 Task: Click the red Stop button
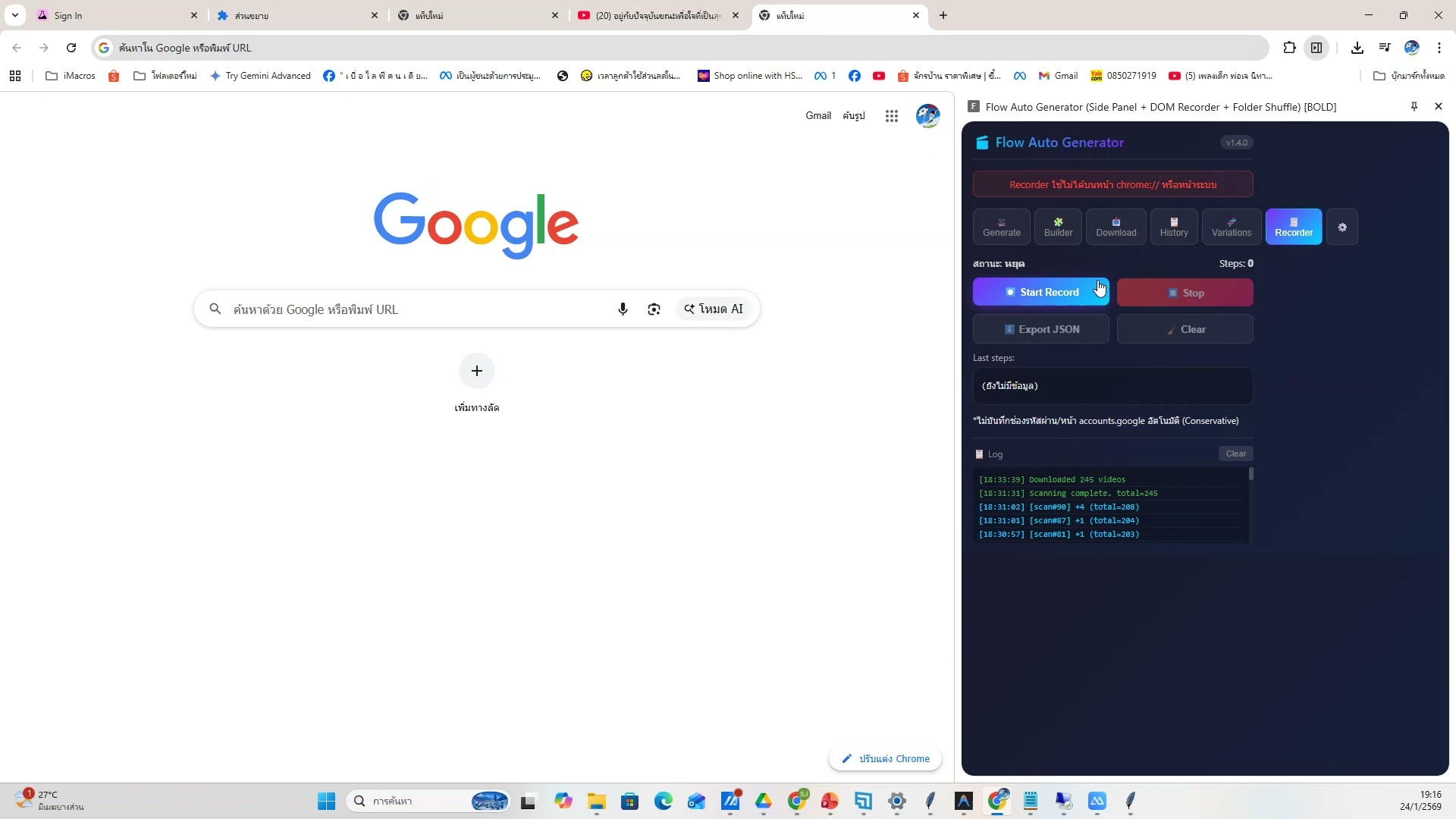tap(1185, 293)
